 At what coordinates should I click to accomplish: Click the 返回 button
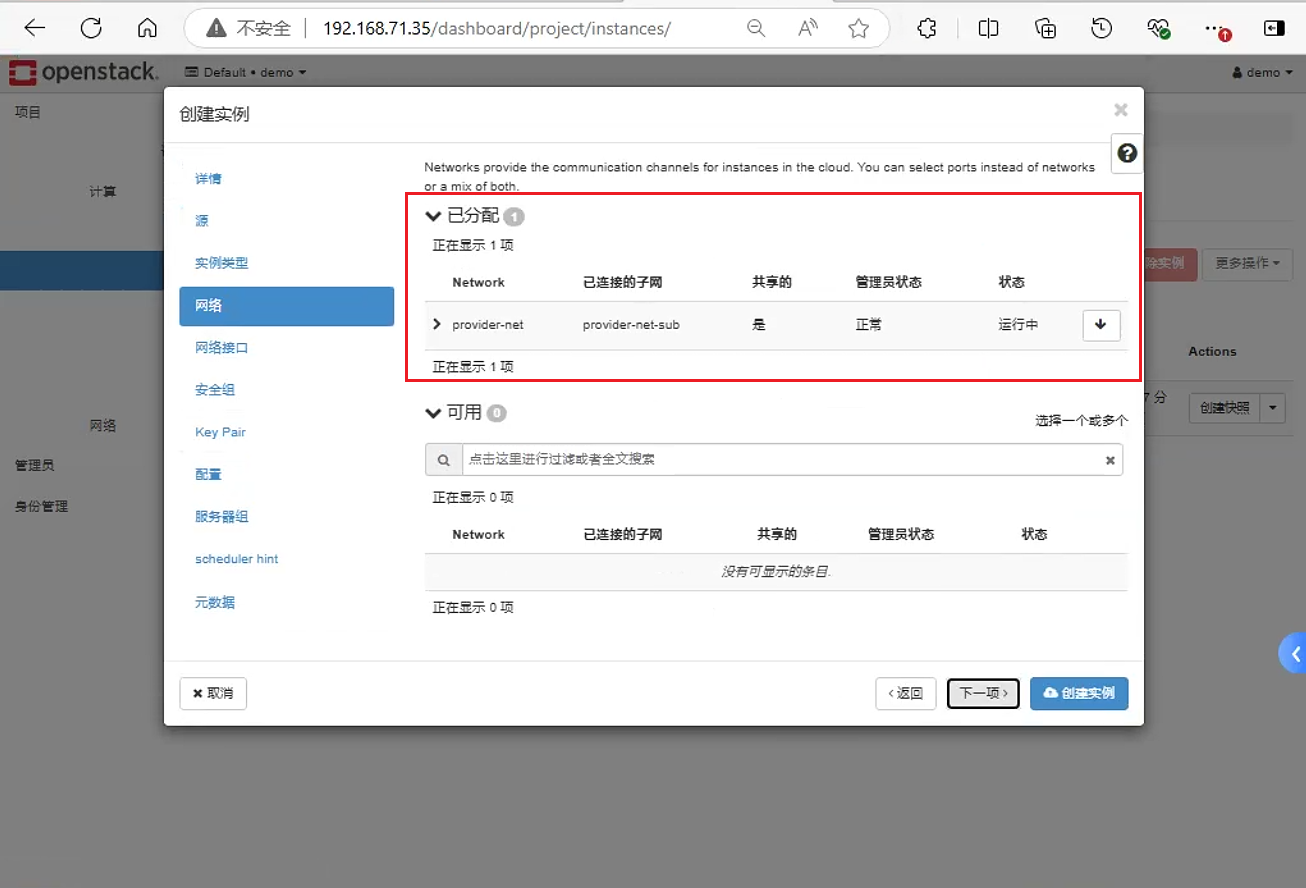pos(906,693)
